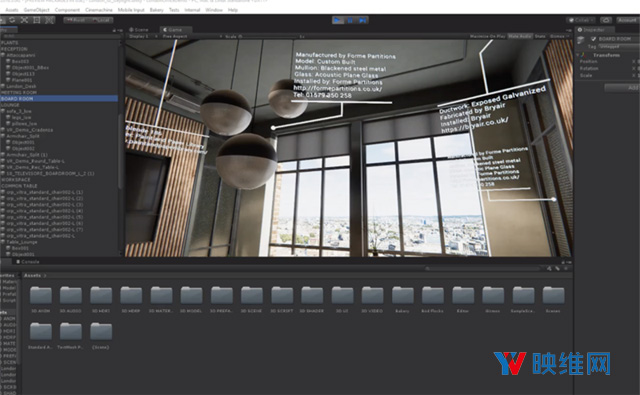Open the Assets menu
Viewport: 640px width, 395px height.
11,10
